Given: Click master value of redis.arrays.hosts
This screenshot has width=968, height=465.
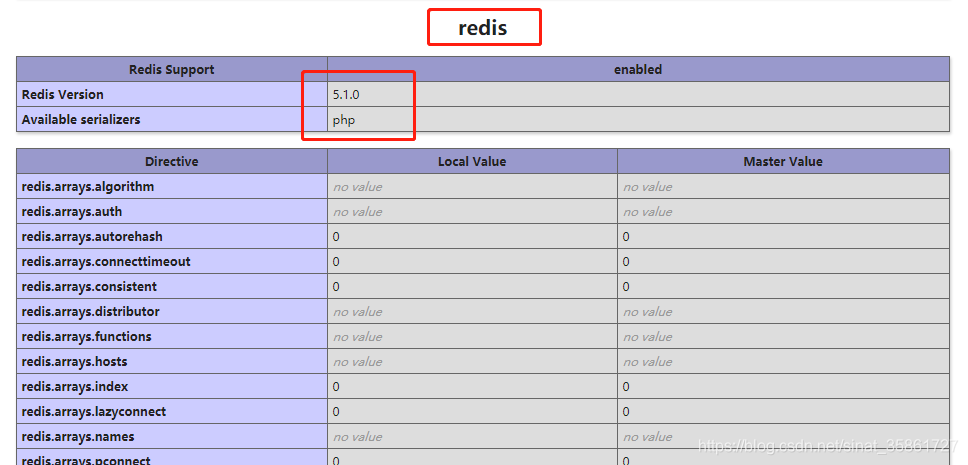Looking at the screenshot, I should (648, 361).
